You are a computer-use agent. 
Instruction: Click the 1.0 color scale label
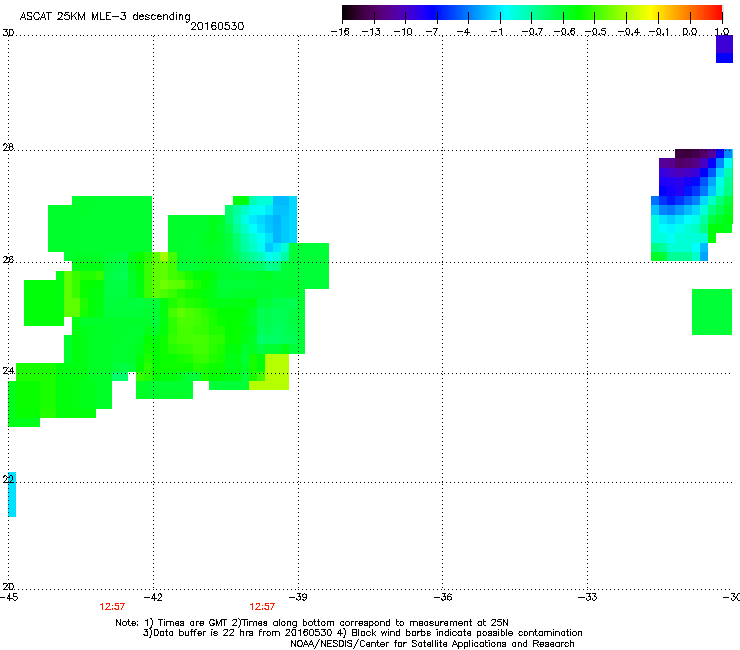pyautogui.click(x=722, y=32)
